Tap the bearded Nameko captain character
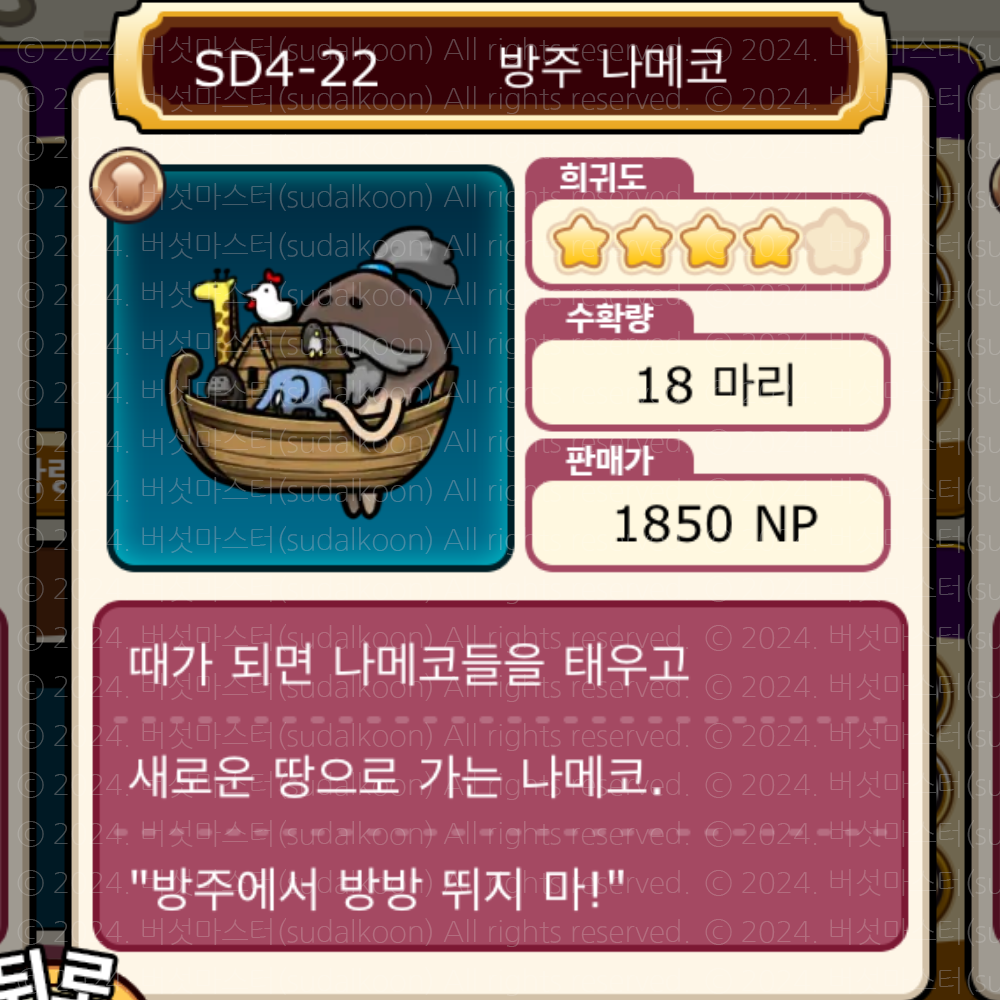The height and width of the screenshot is (1000, 1000). (383, 332)
